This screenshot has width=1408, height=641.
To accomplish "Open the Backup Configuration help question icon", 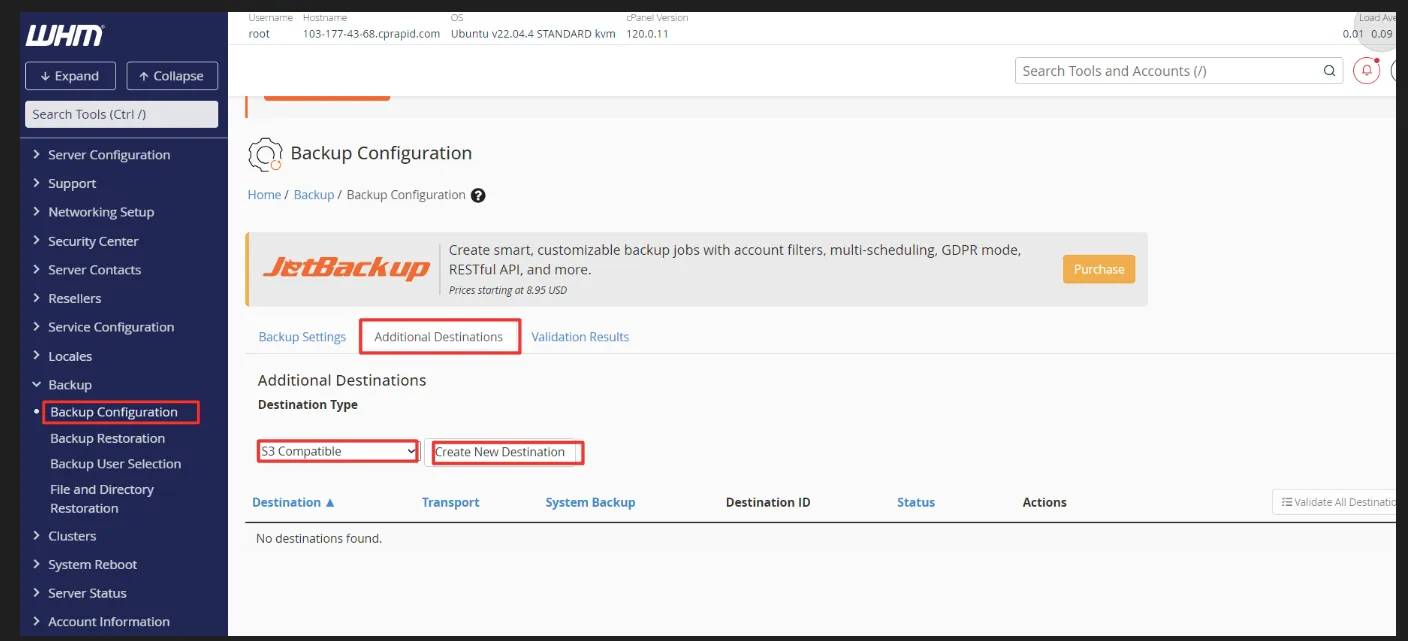I will 478,195.
